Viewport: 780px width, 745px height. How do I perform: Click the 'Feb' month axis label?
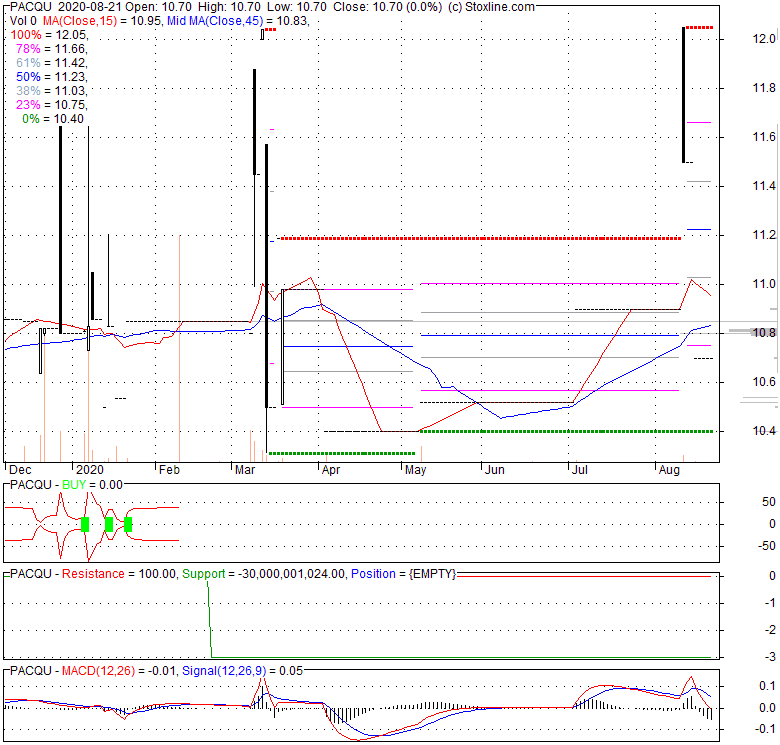169,470
